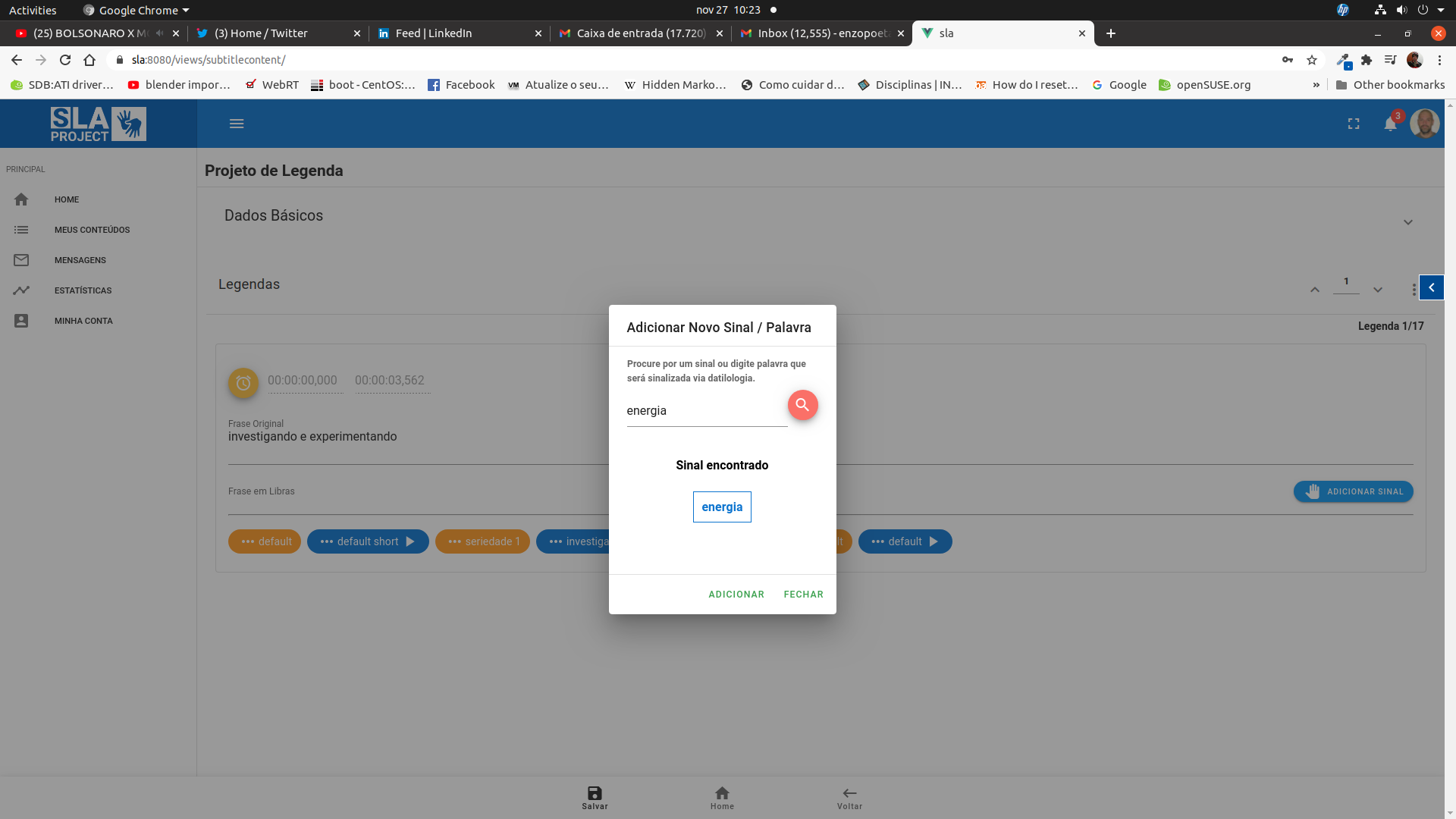1456x819 pixels.
Task: Open the hamburger navigation menu
Action: click(x=237, y=124)
